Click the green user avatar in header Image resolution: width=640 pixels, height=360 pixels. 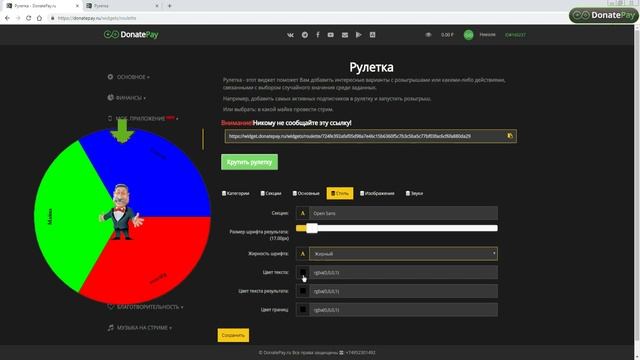(469, 35)
